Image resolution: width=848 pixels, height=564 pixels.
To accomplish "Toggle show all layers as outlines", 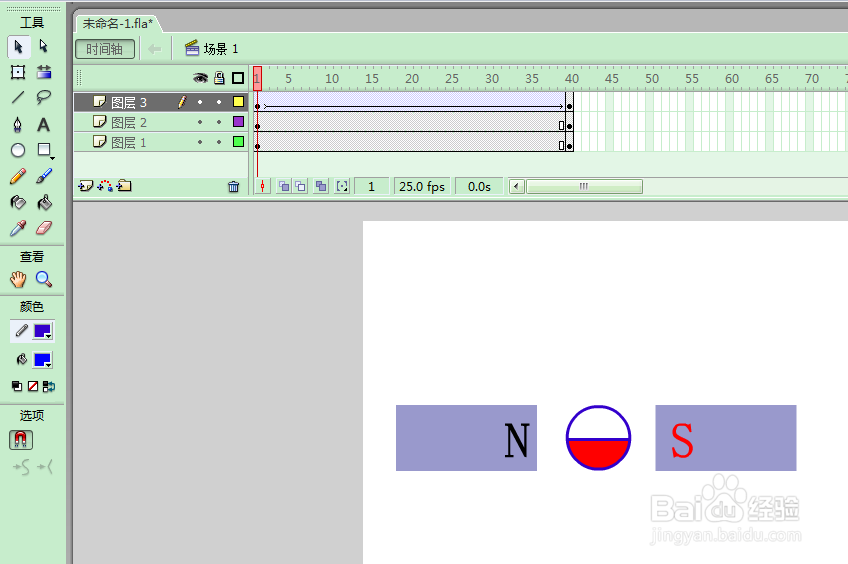I will tap(238, 78).
